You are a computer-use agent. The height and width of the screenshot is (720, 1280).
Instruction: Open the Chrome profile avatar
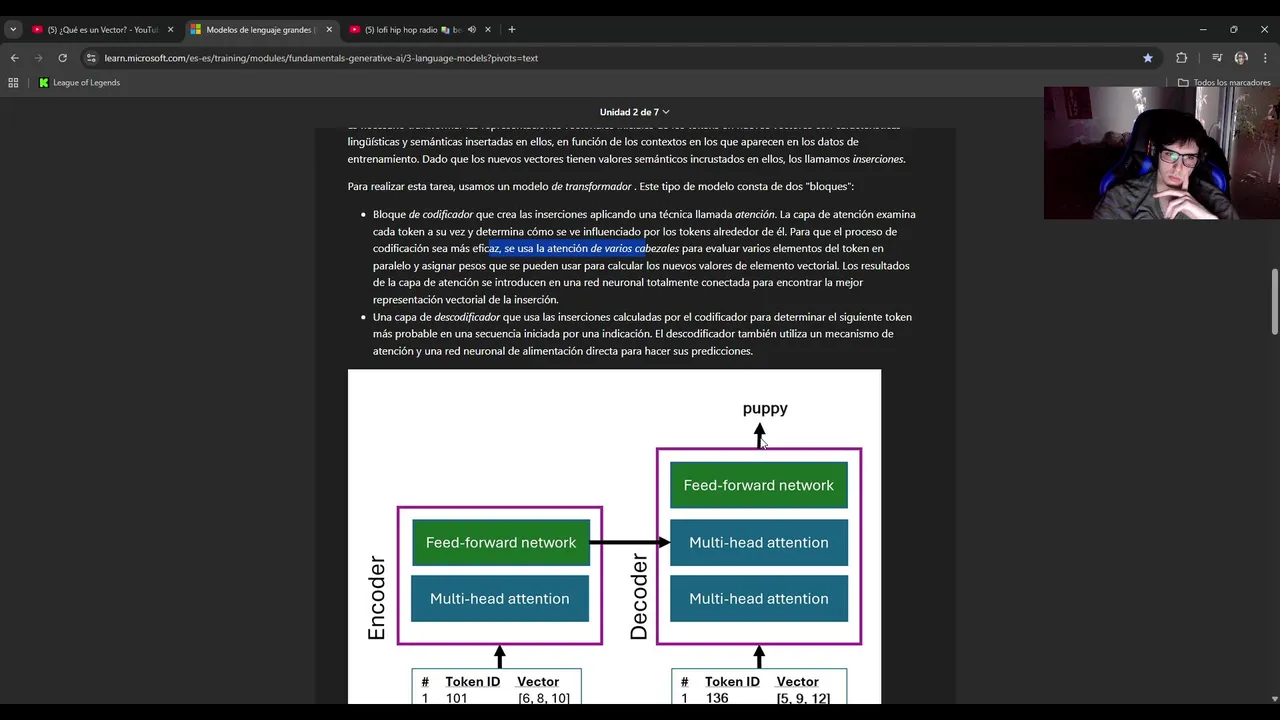[x=1241, y=58]
